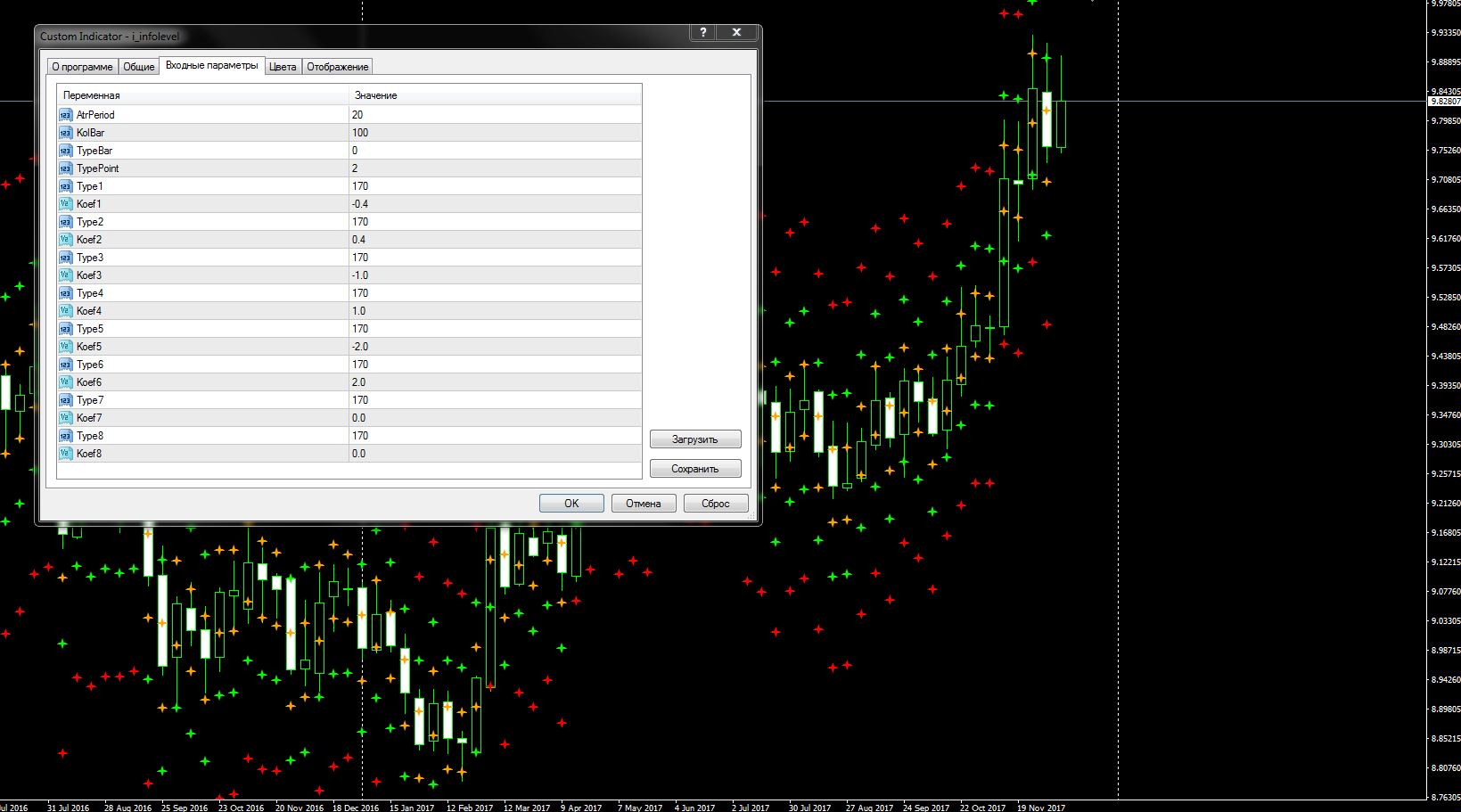Show the Отображение tab

(337, 67)
